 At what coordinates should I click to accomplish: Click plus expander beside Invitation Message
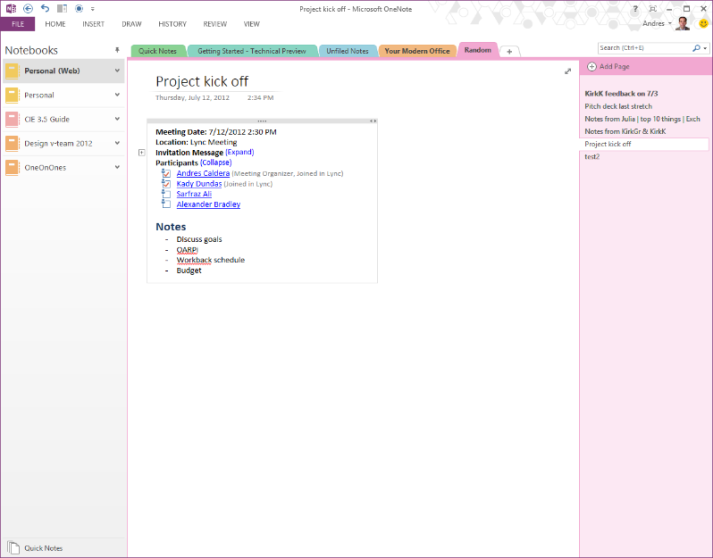coord(142,152)
